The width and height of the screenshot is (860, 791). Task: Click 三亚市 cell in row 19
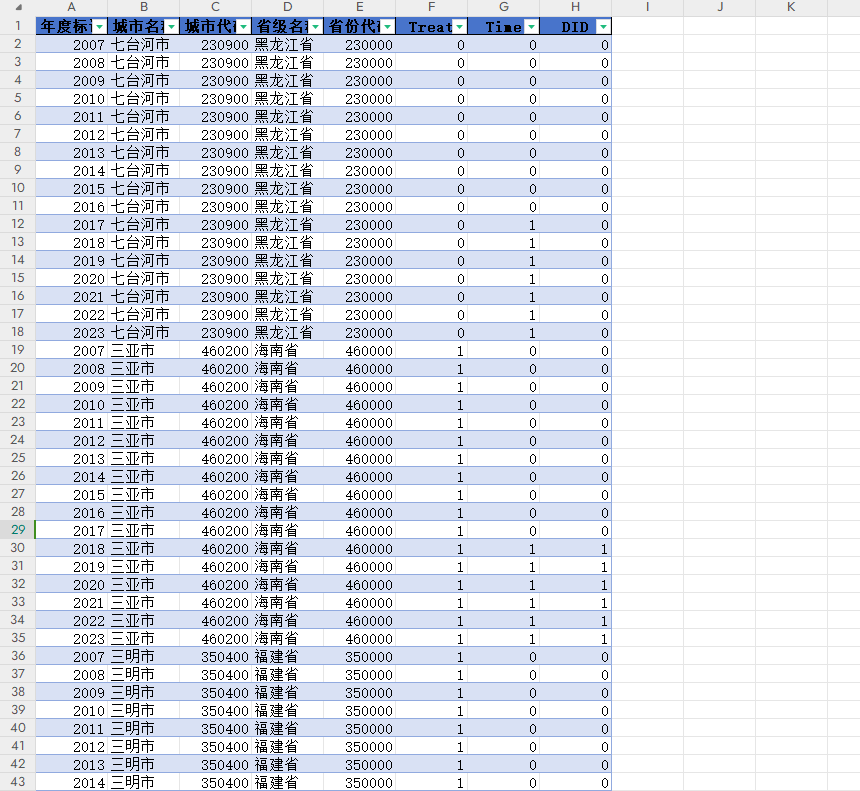[144, 351]
